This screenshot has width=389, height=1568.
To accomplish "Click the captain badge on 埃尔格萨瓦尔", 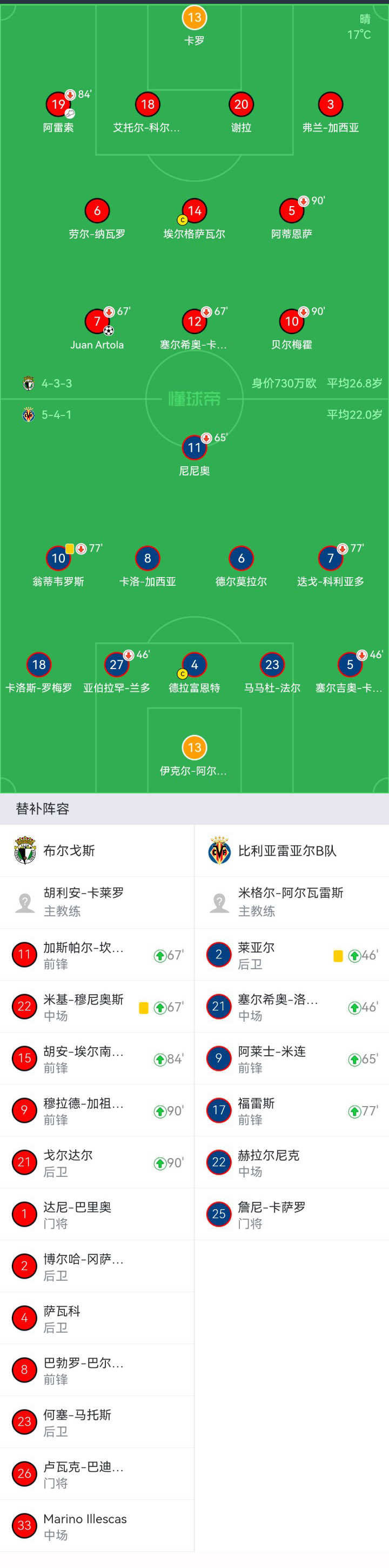I will [183, 220].
